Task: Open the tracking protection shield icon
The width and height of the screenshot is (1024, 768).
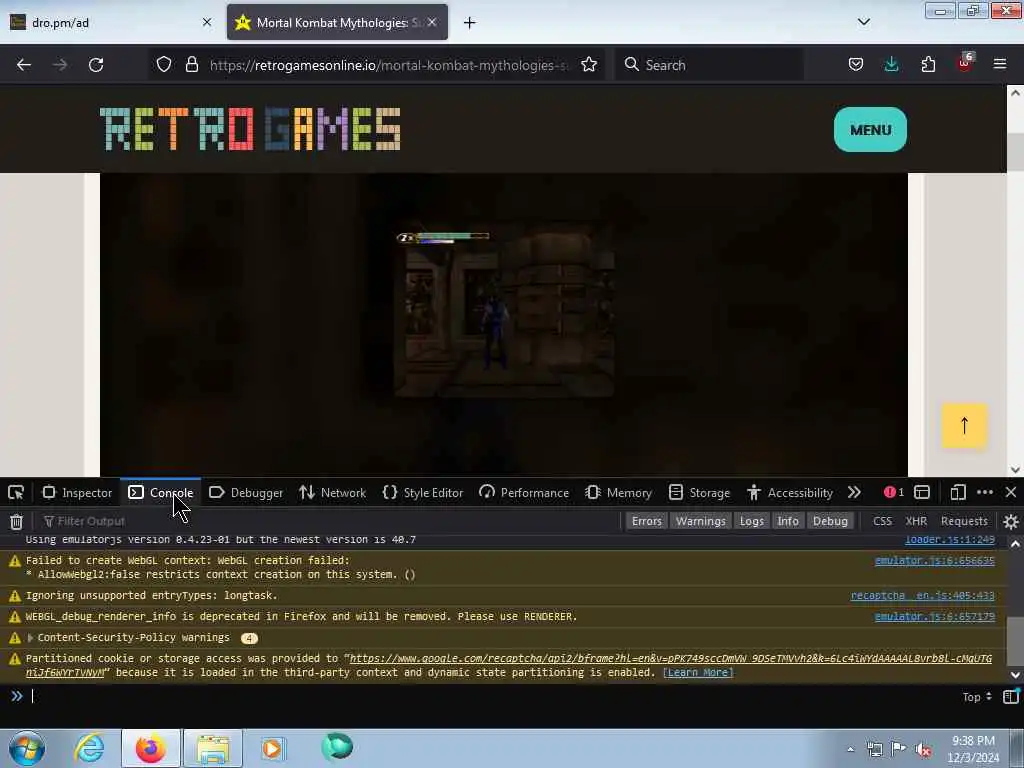Action: [x=164, y=64]
